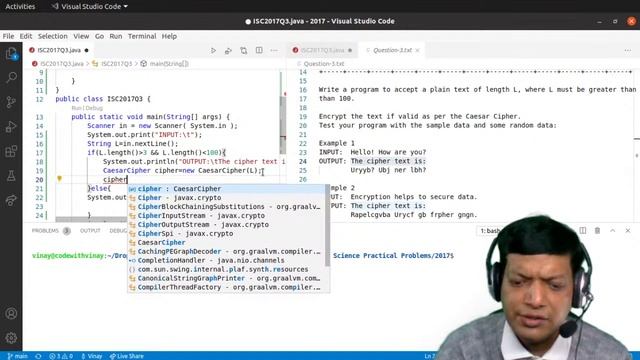The width and height of the screenshot is (640, 360).
Task: Open errors and warnings status item
Action: (61, 356)
